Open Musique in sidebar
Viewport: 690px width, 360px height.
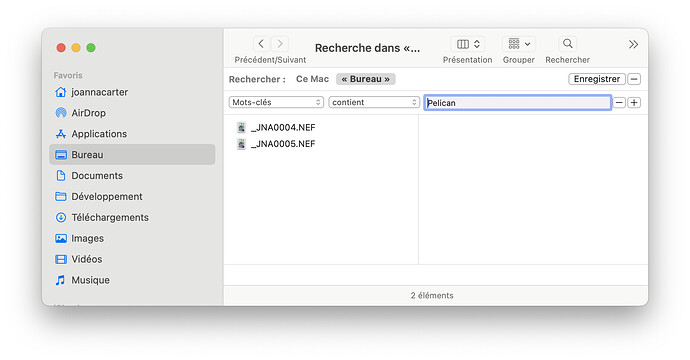(132, 280)
